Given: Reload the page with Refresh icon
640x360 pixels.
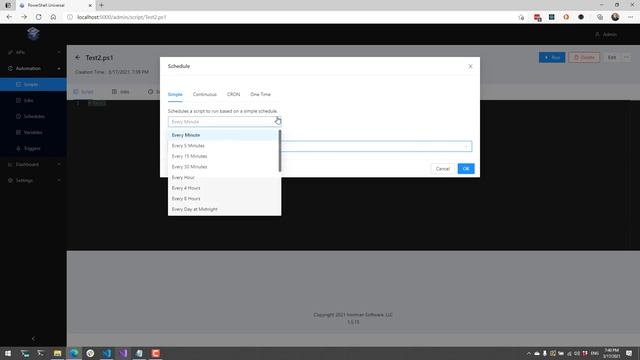Looking at the screenshot, I should [x=38, y=17].
